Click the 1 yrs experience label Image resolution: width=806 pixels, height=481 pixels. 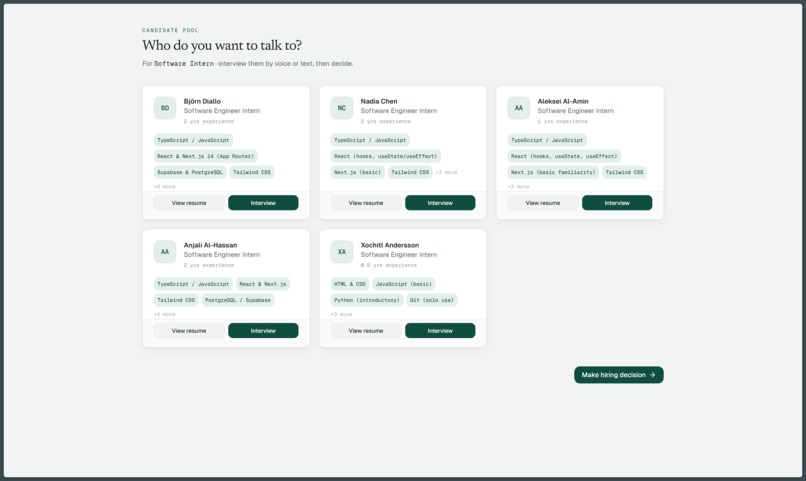(562, 121)
